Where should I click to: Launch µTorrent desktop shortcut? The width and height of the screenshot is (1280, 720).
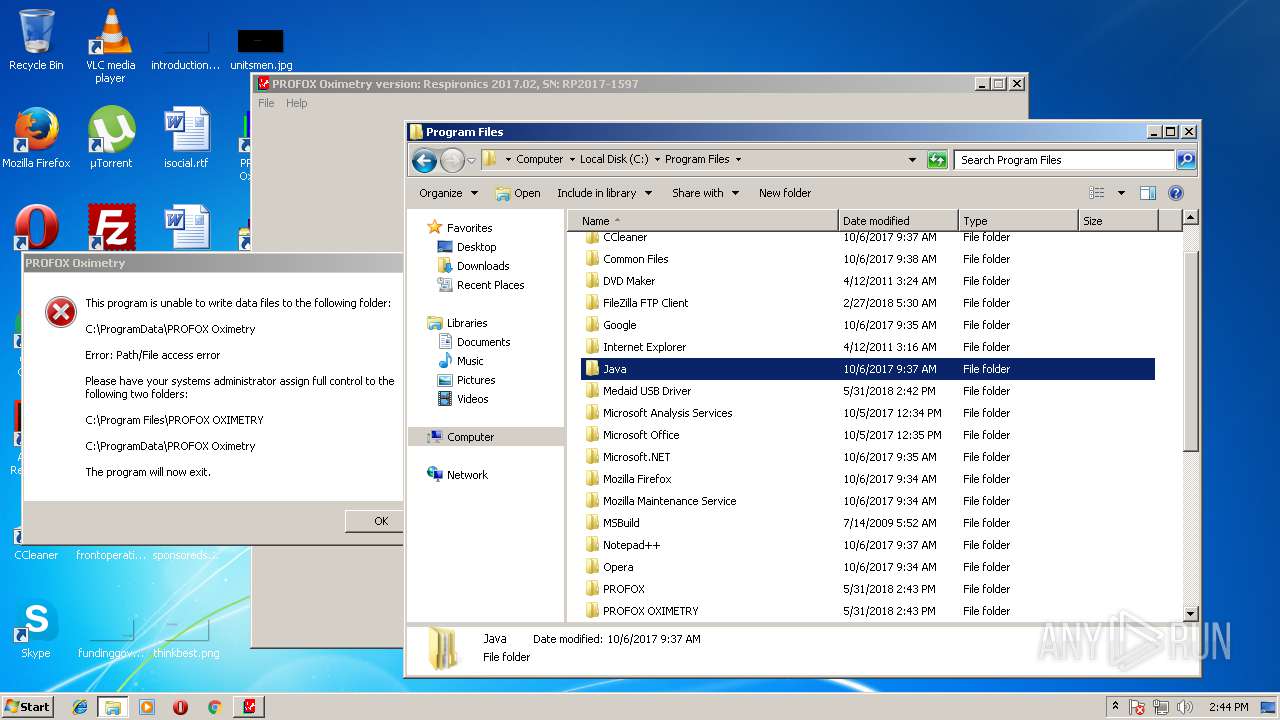[x=110, y=138]
